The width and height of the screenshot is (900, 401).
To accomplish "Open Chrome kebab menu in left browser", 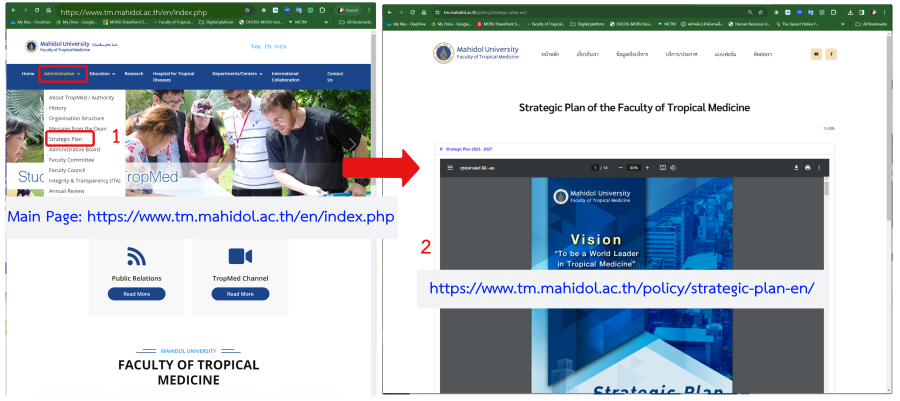I will pos(369,10).
